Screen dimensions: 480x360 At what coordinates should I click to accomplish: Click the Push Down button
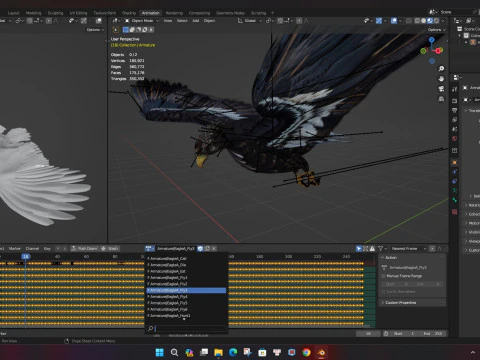coord(85,248)
